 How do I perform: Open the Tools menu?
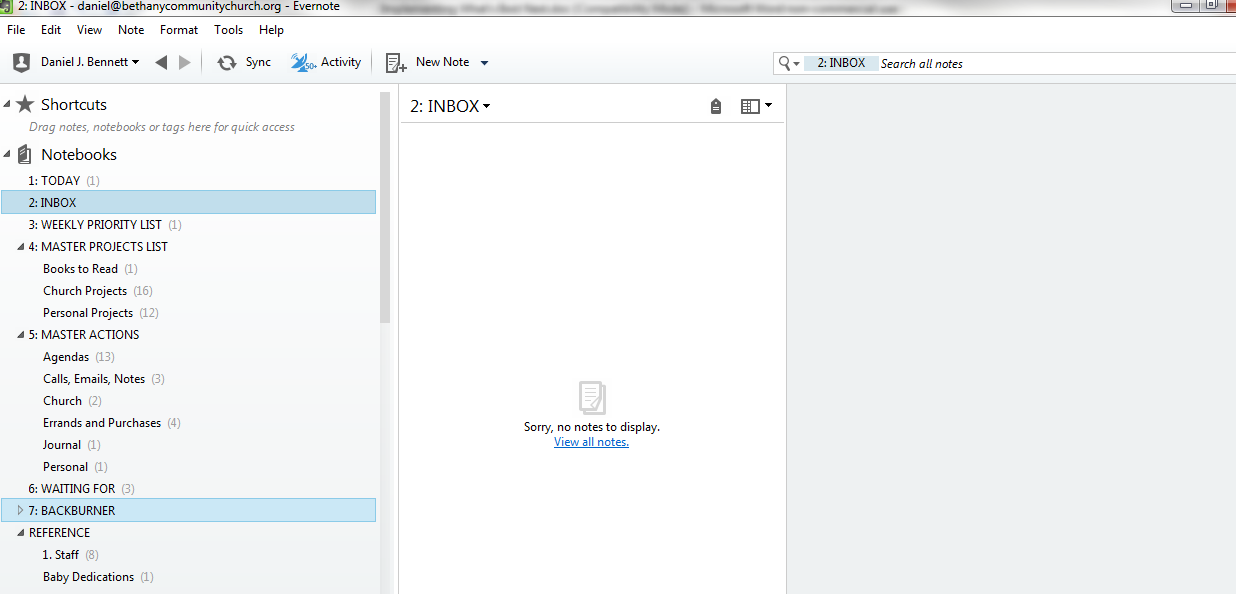pyautogui.click(x=228, y=30)
